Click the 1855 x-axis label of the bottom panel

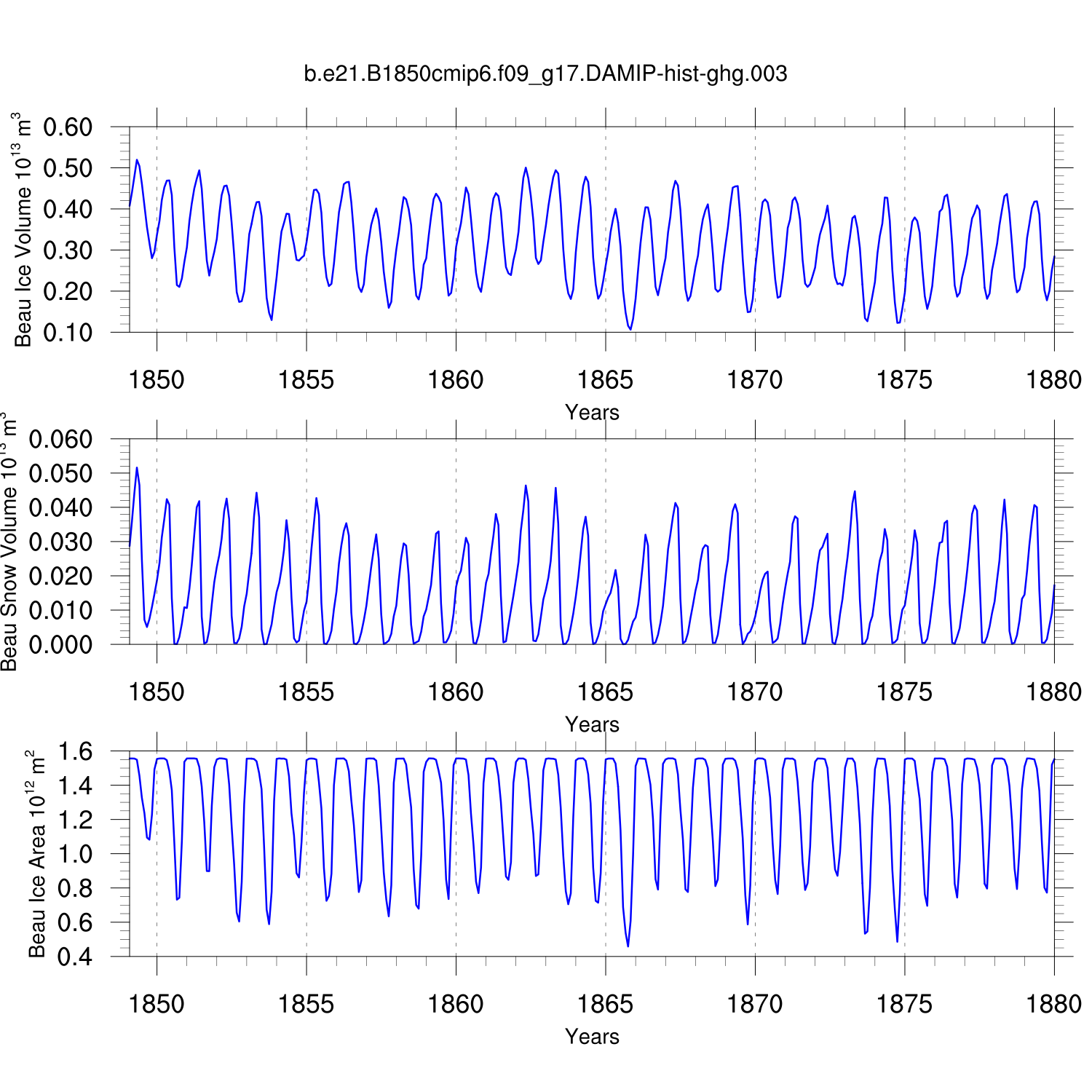coord(306,1004)
